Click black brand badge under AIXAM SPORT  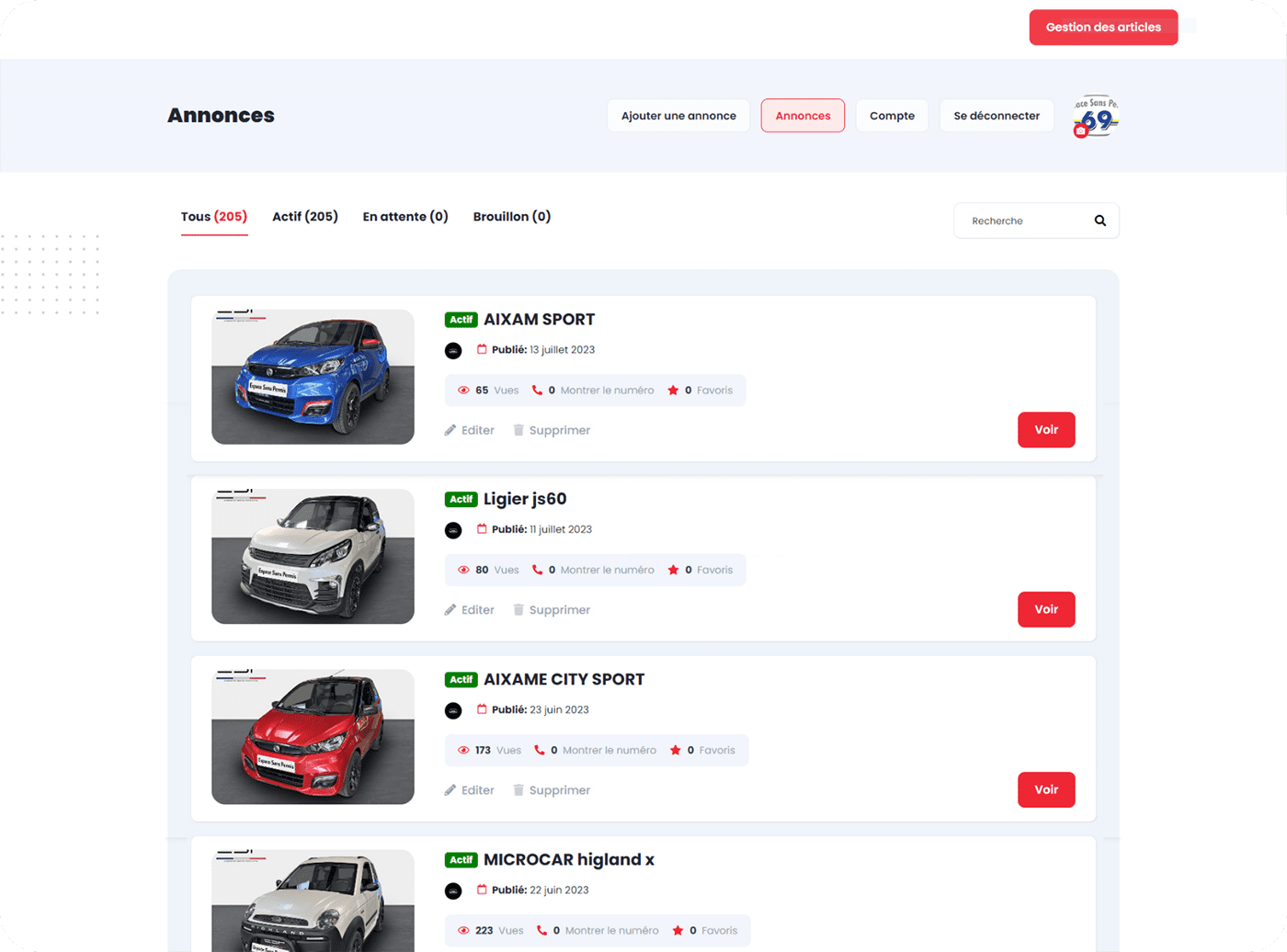click(453, 351)
